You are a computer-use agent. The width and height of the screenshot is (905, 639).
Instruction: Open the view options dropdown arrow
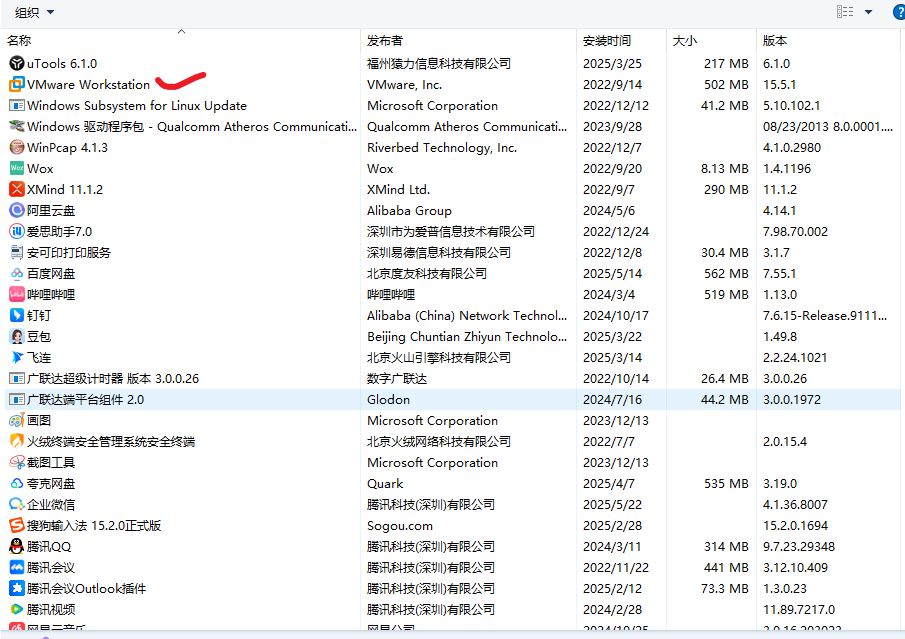[868, 12]
